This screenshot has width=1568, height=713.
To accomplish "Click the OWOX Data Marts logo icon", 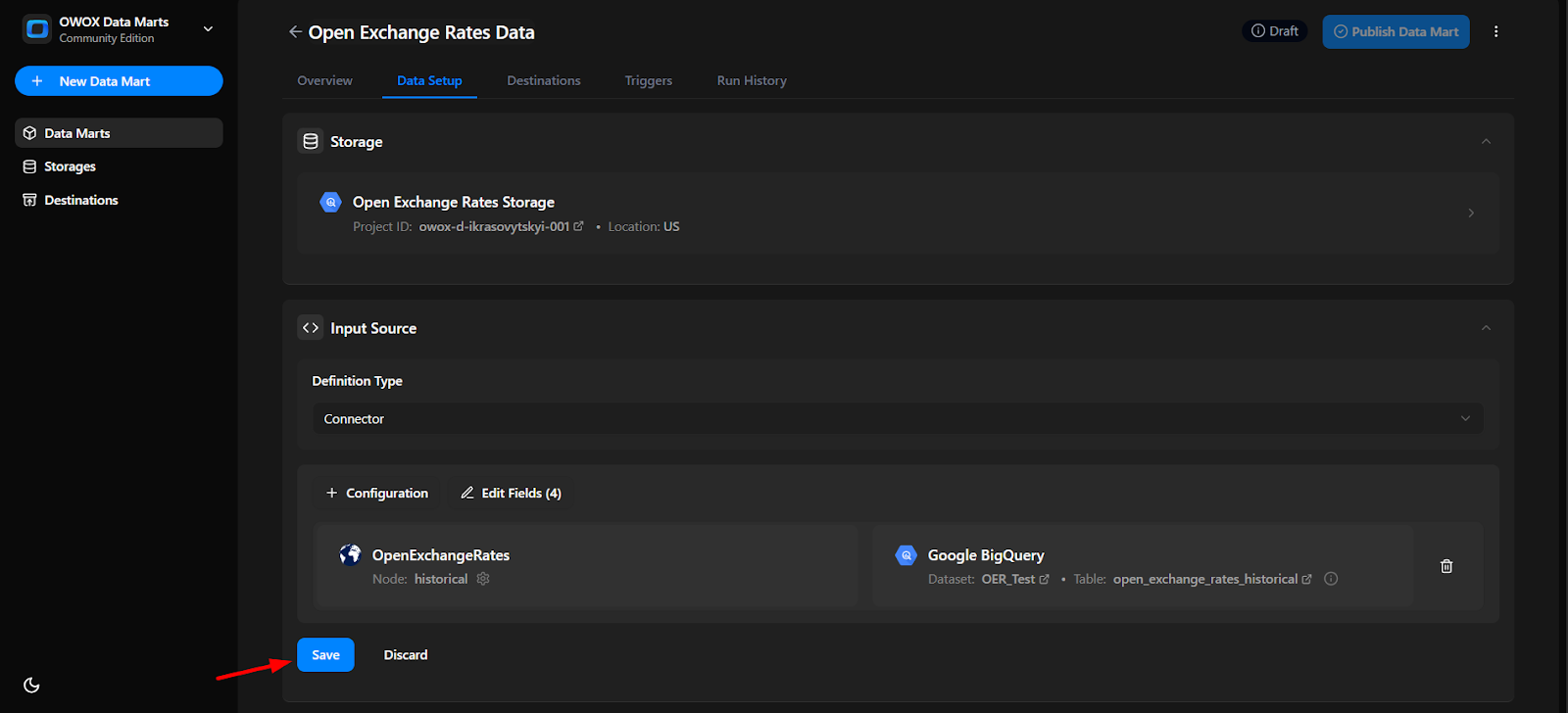I will pyautogui.click(x=37, y=29).
